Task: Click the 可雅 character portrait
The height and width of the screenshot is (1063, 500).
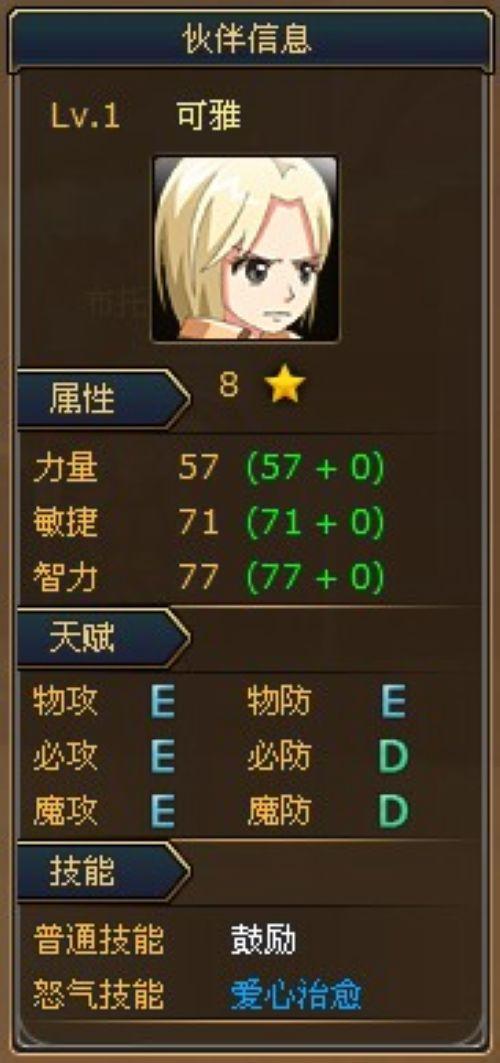Action: pos(245,249)
